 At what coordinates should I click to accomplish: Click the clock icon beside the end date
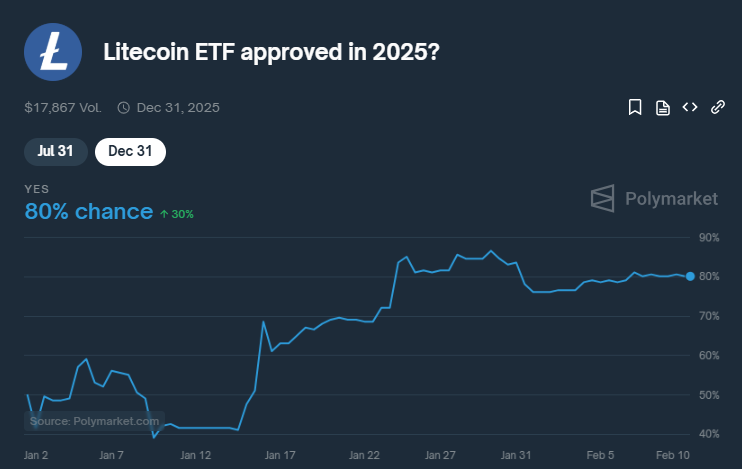tap(124, 107)
